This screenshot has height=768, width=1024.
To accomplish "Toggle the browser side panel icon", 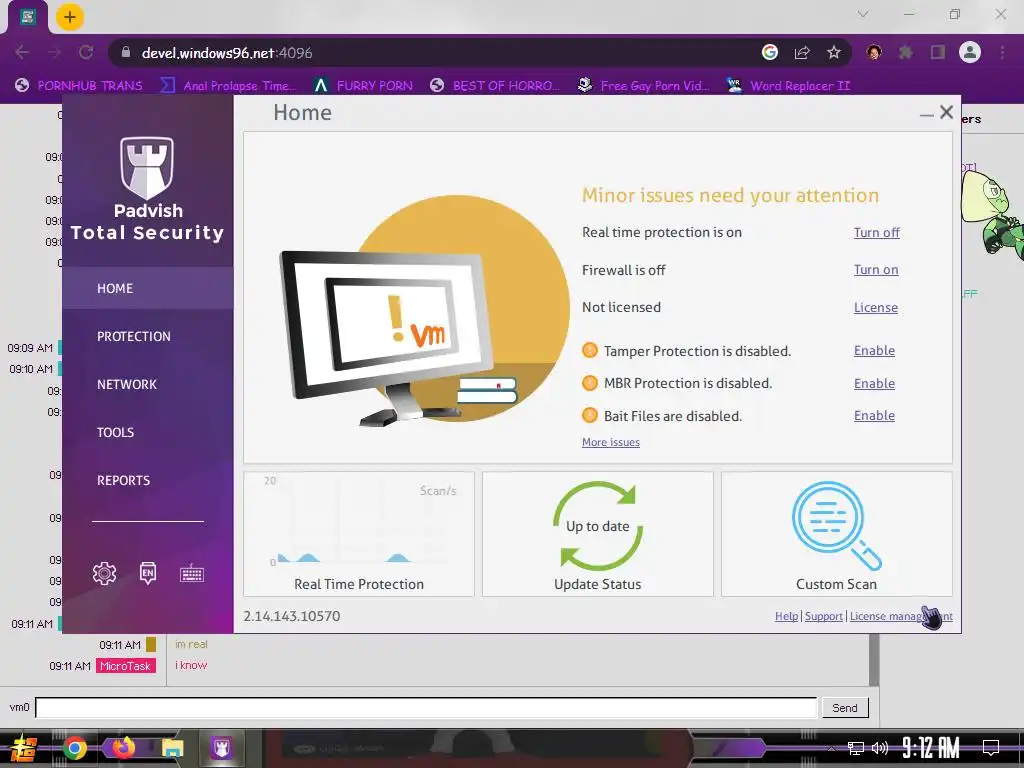I will 938,52.
